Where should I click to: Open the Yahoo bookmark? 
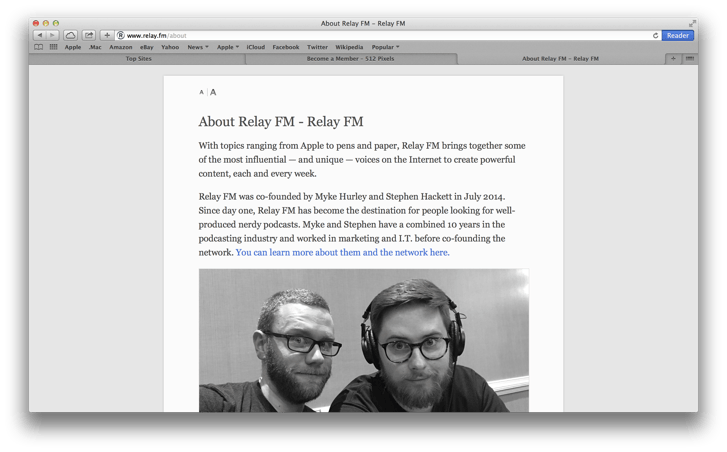170,47
